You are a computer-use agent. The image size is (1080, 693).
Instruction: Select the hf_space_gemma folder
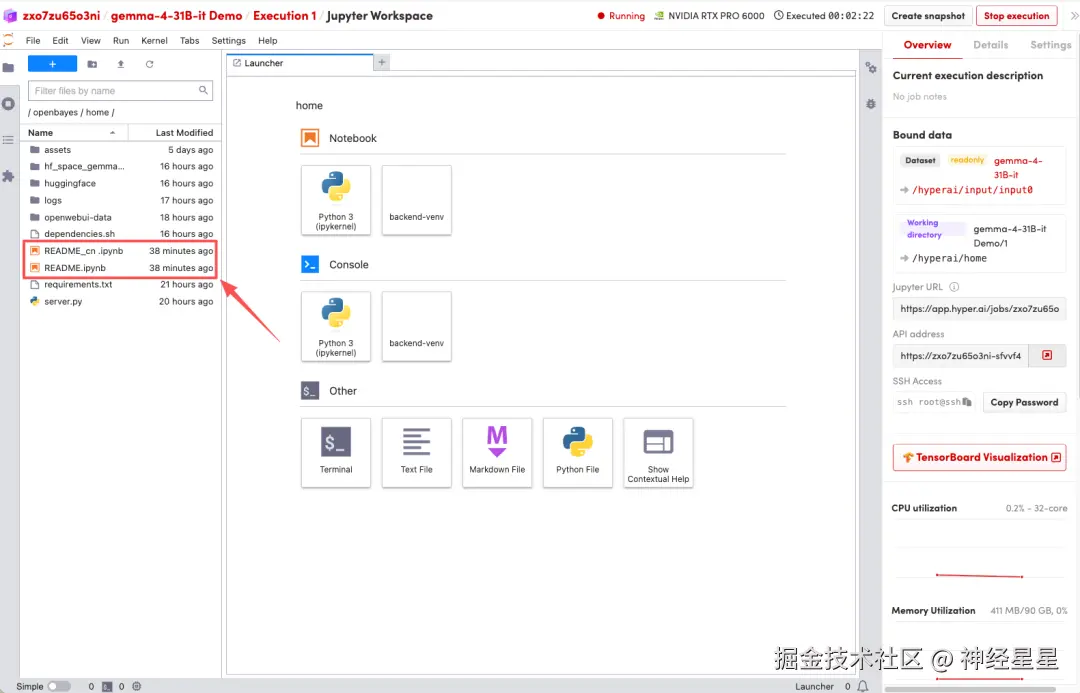(121, 166)
